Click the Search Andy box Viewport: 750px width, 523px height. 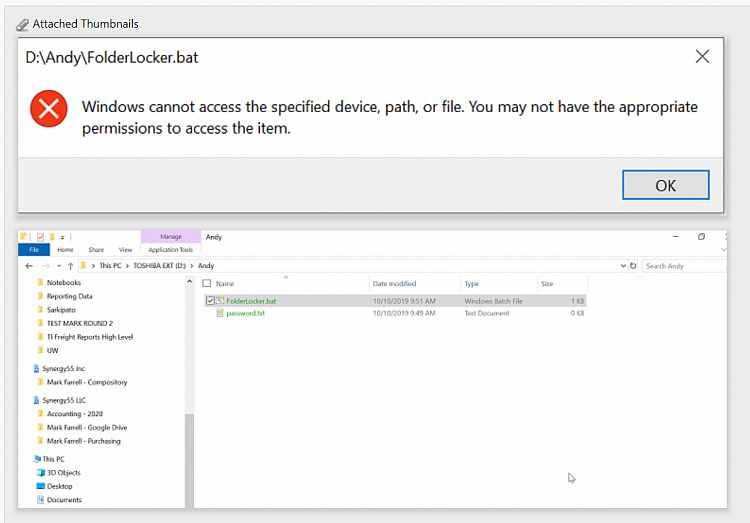[684, 266]
